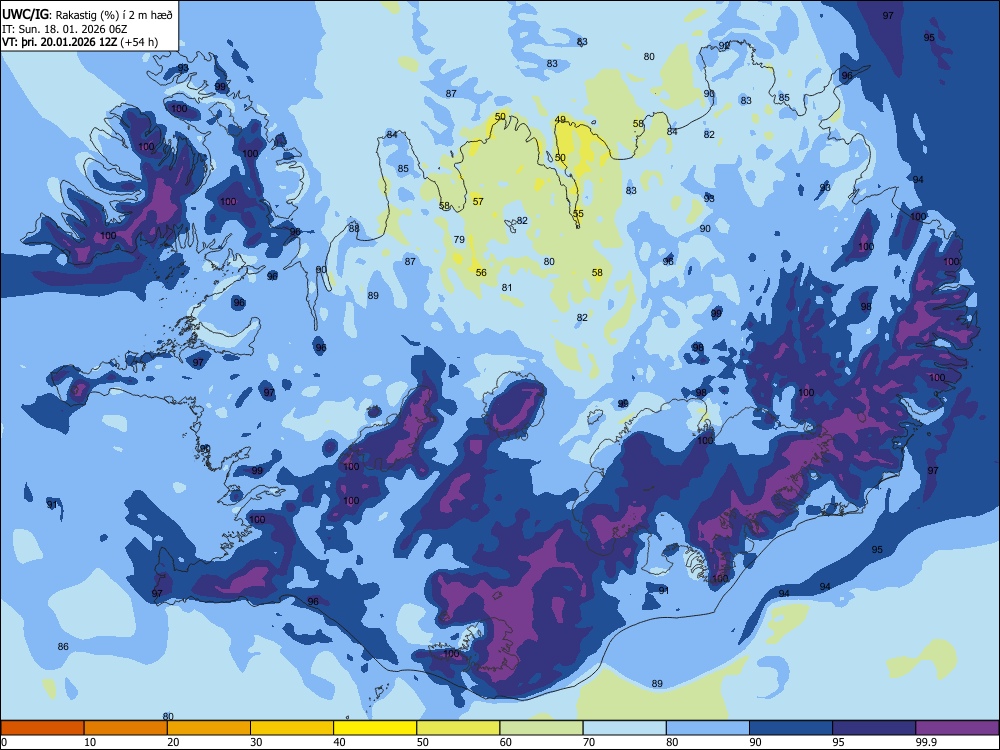Click the legend scale label '70'

[589, 742]
